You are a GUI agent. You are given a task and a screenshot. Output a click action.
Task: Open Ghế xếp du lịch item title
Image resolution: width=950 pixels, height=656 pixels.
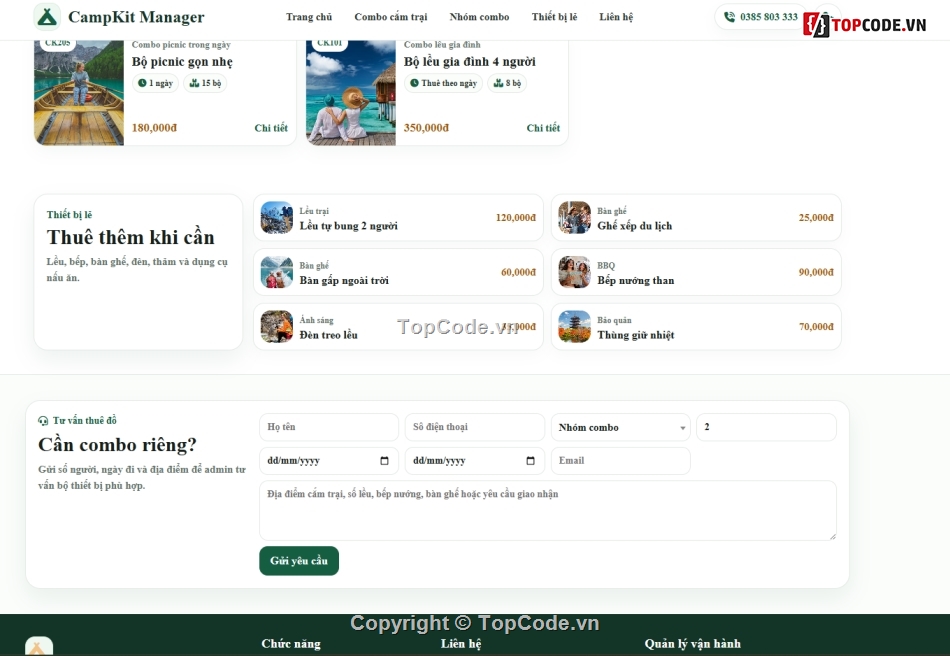click(634, 226)
